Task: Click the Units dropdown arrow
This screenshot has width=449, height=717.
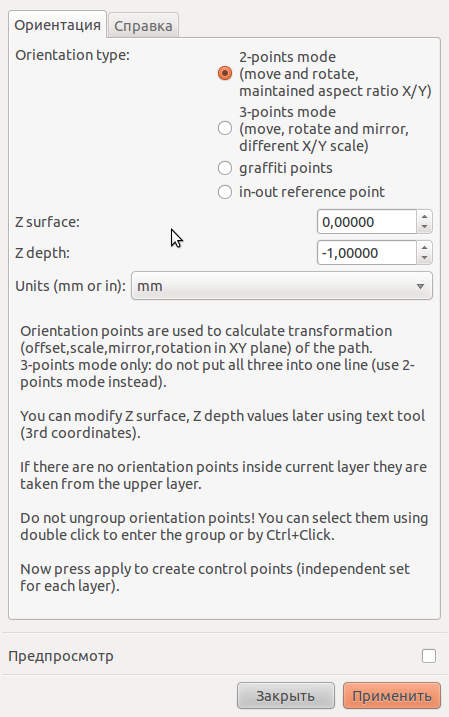Action: [420, 286]
